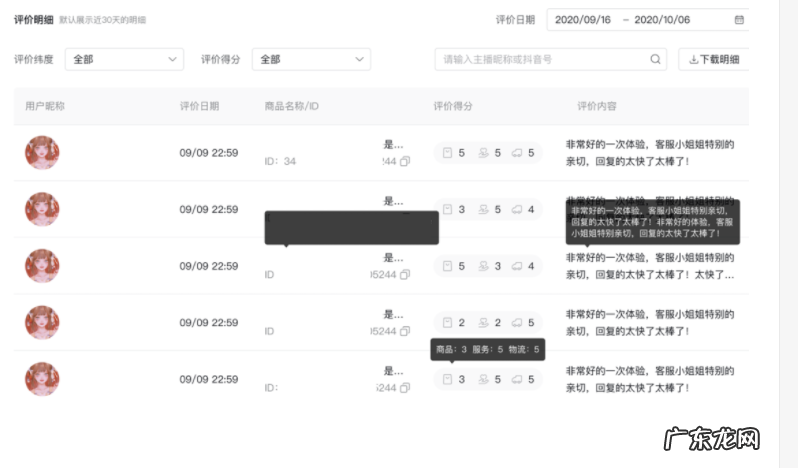Click the product score icon in the 5 5 5 row
Screen dimensions: 798x468
coord(447,153)
